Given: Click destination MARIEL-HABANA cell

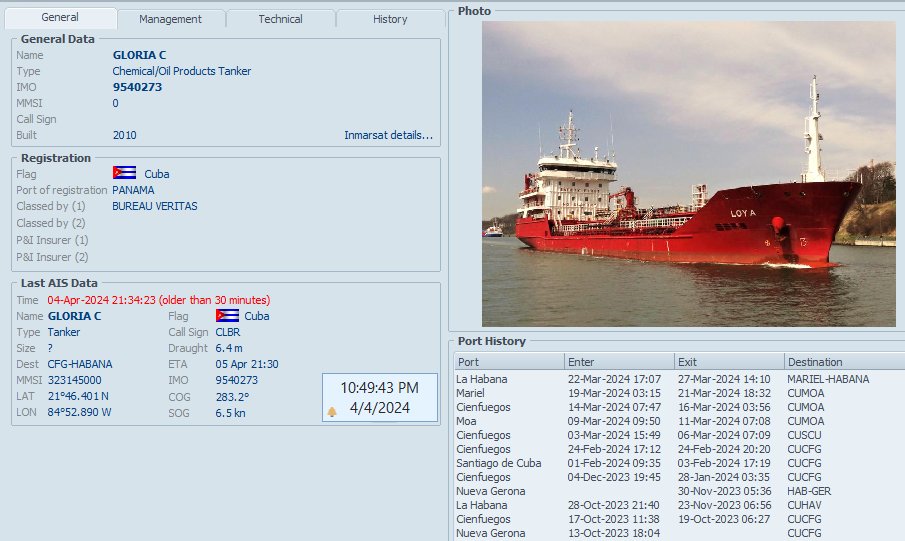Looking at the screenshot, I should point(828,379).
